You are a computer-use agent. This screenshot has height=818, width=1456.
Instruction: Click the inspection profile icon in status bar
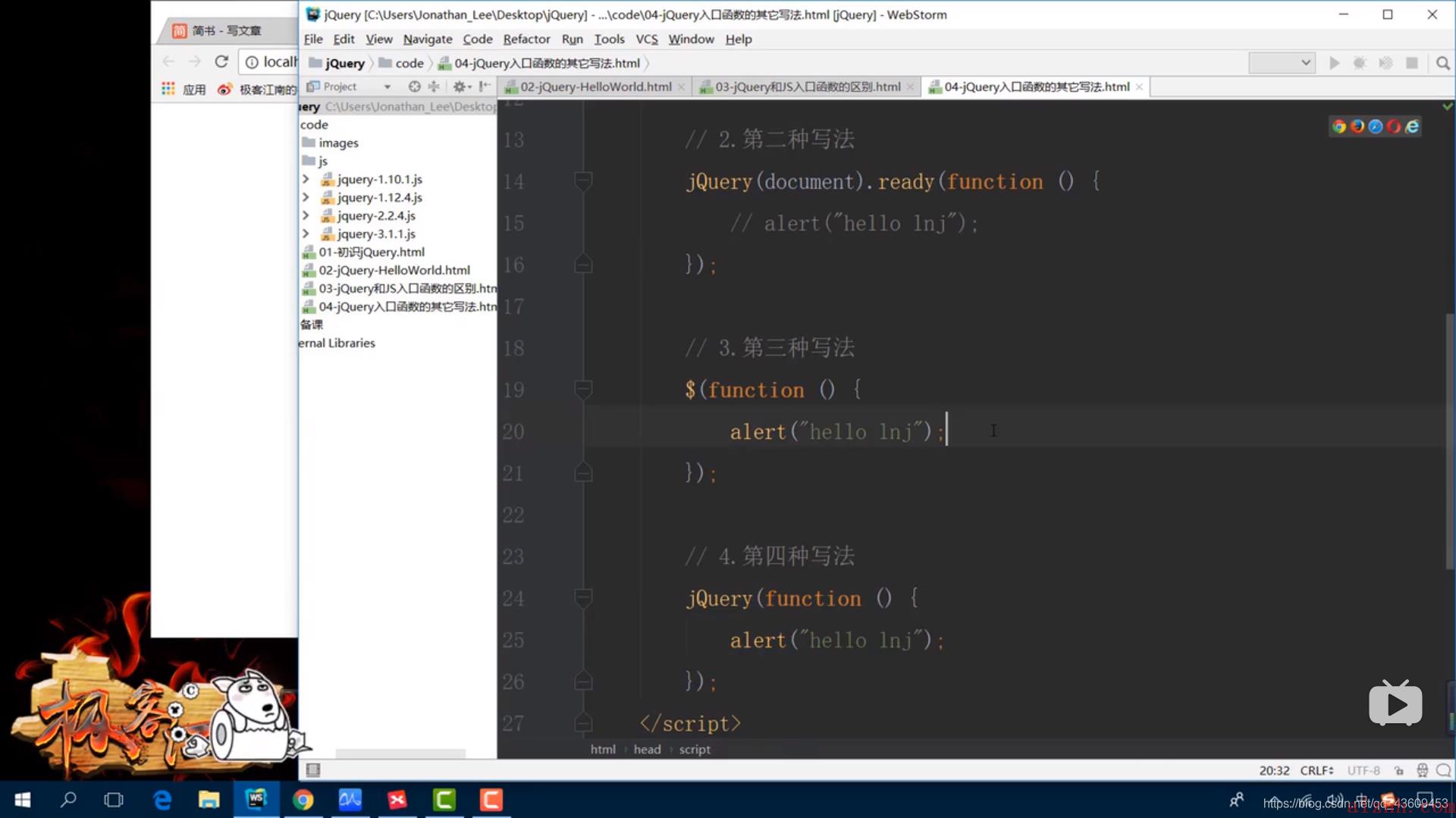click(x=1422, y=770)
